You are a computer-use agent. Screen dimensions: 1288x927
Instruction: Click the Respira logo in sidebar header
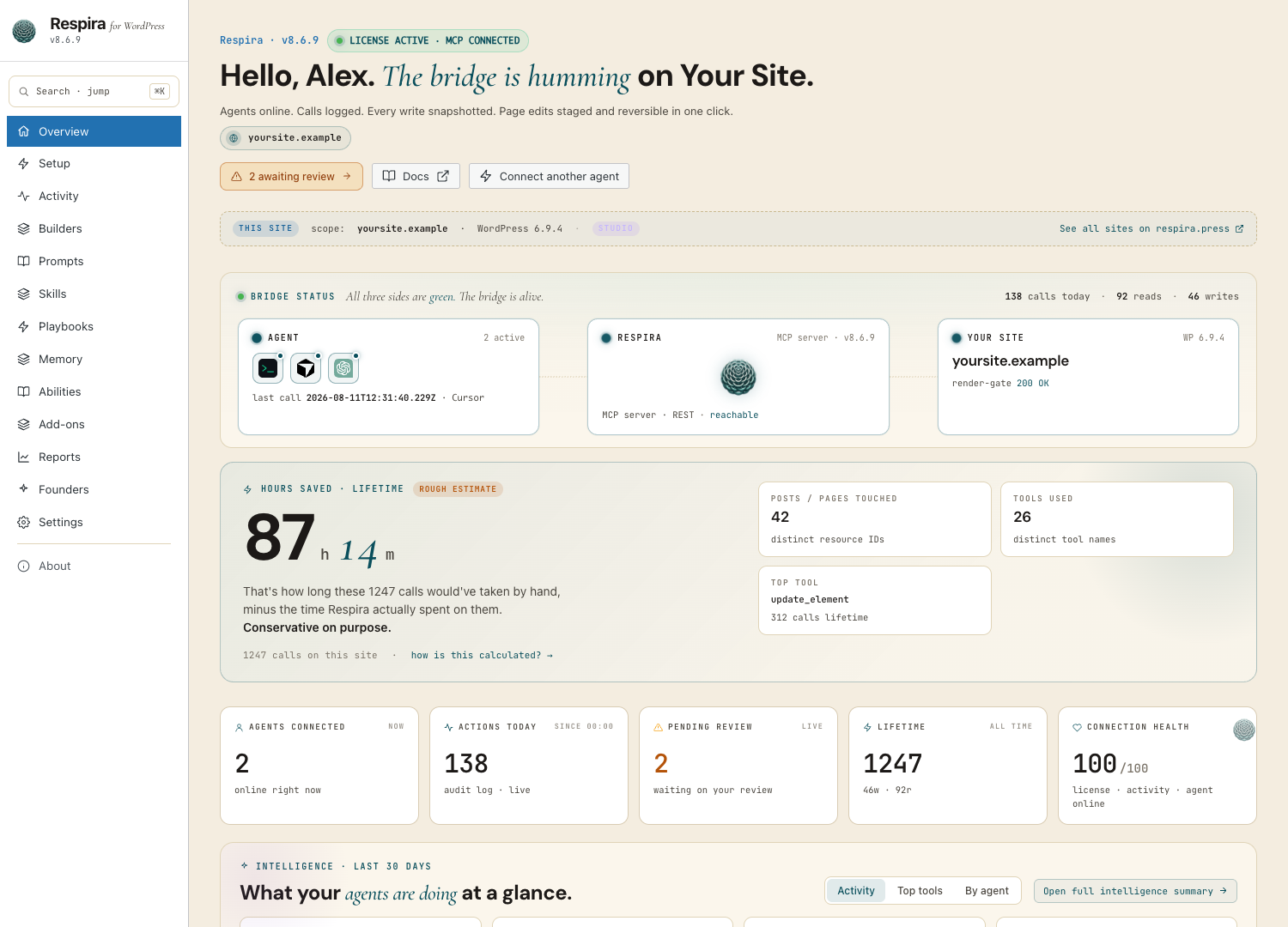pyautogui.click(x=24, y=32)
